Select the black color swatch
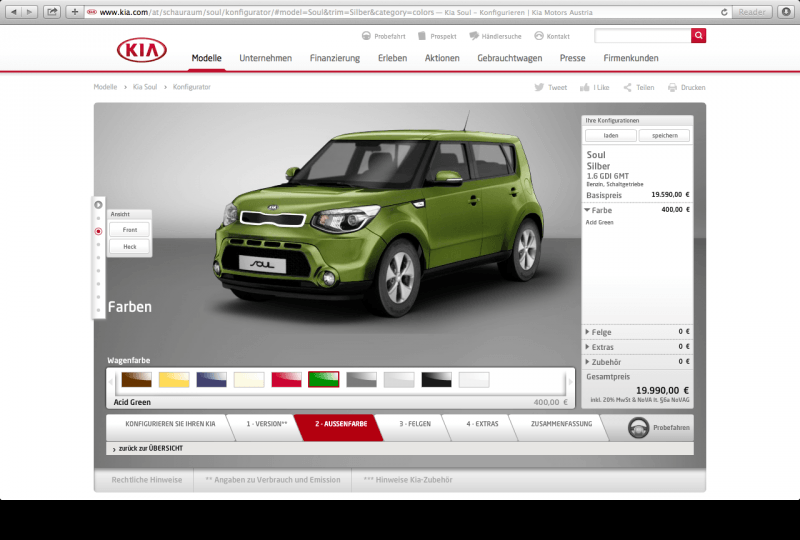800x540 pixels. [x=436, y=379]
